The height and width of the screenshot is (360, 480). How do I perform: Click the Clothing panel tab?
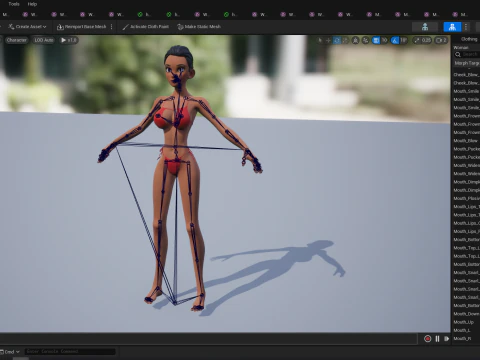469,39
